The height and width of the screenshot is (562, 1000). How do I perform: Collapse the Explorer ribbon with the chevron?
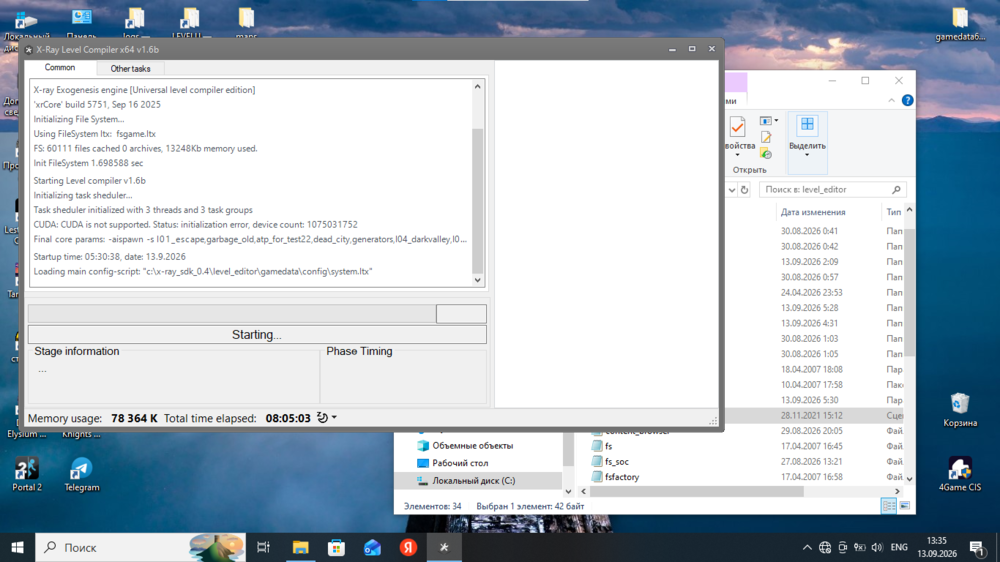(x=891, y=101)
